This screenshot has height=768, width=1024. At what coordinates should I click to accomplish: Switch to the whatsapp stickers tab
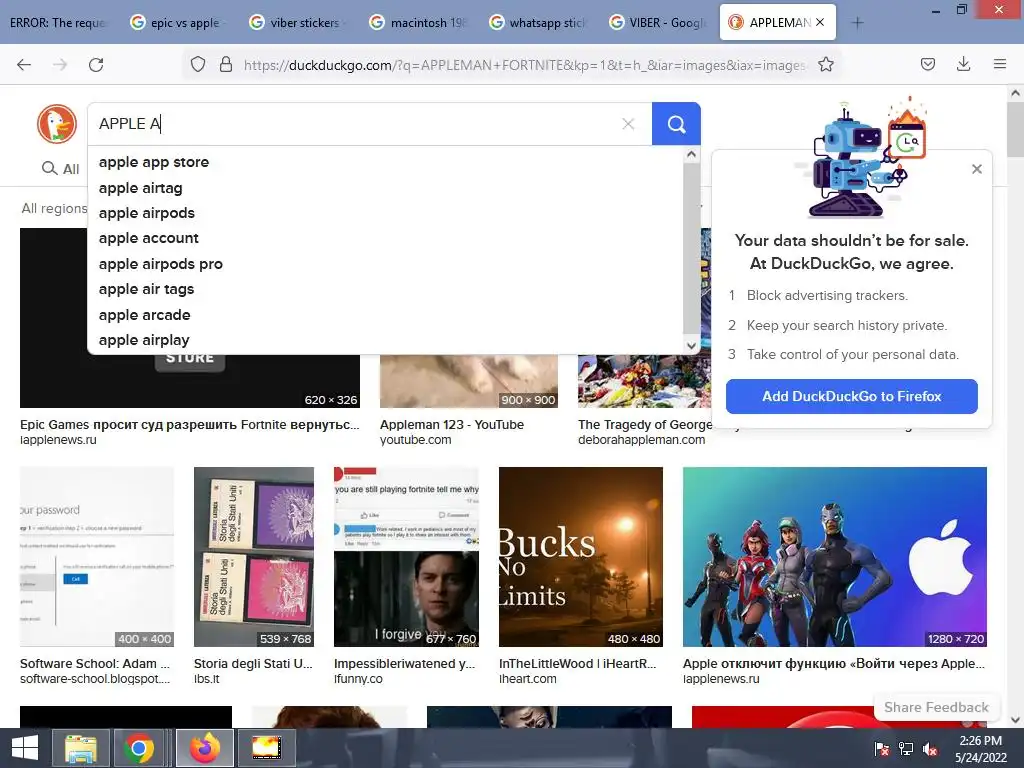coord(538,23)
